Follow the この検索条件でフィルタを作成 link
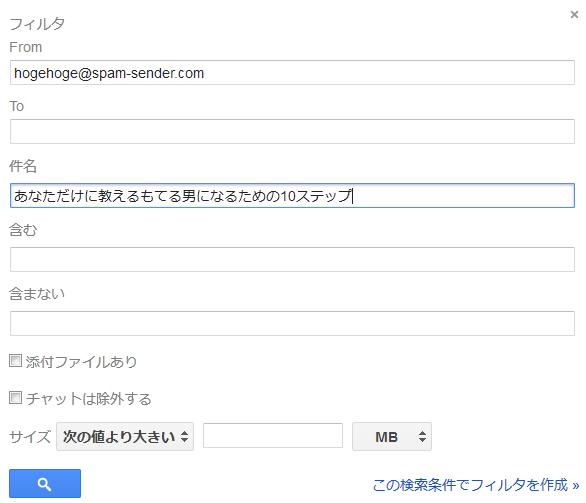 click(x=476, y=485)
